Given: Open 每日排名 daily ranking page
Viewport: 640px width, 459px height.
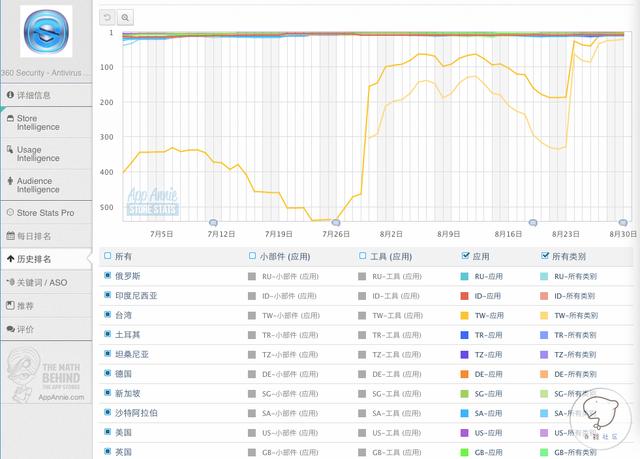Looking at the screenshot, I should (x=45, y=235).
